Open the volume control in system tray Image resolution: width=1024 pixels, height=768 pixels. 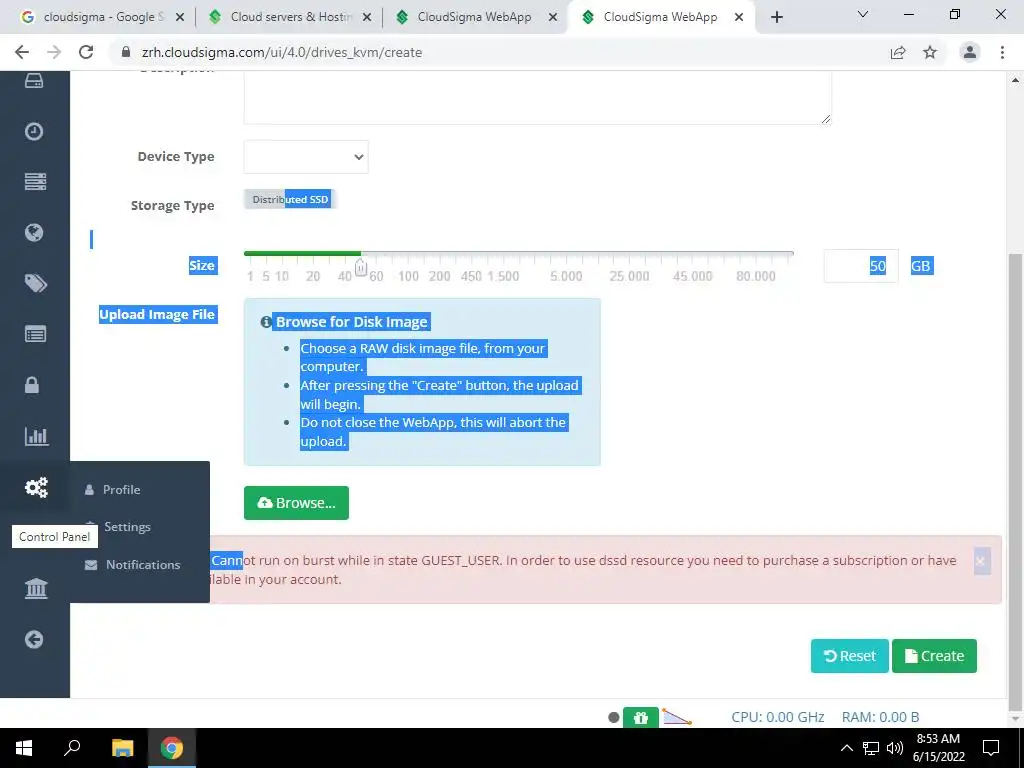click(895, 748)
